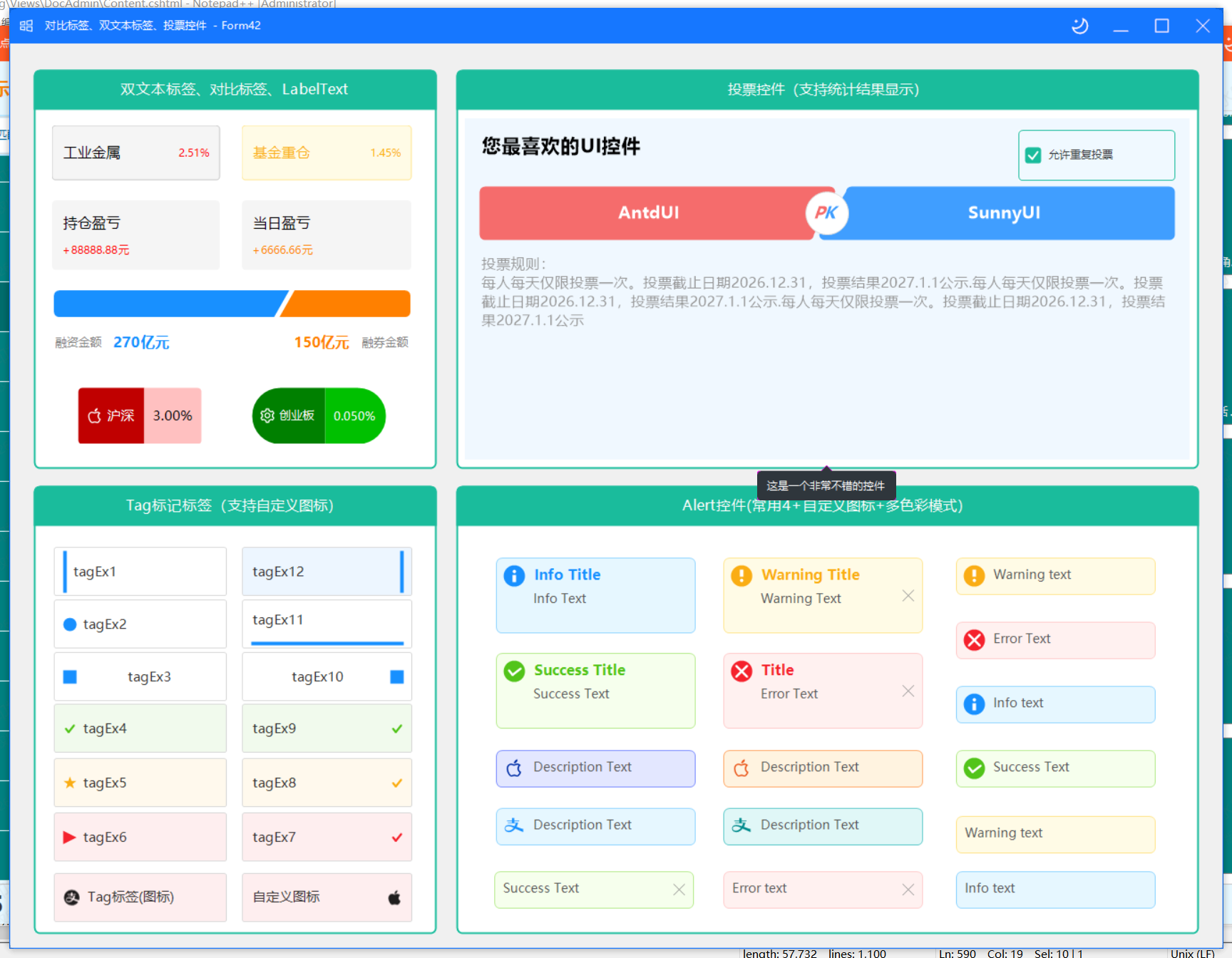This screenshot has height=958, width=1232.
Task: Select the tagEx9 green check tag
Action: [327, 728]
